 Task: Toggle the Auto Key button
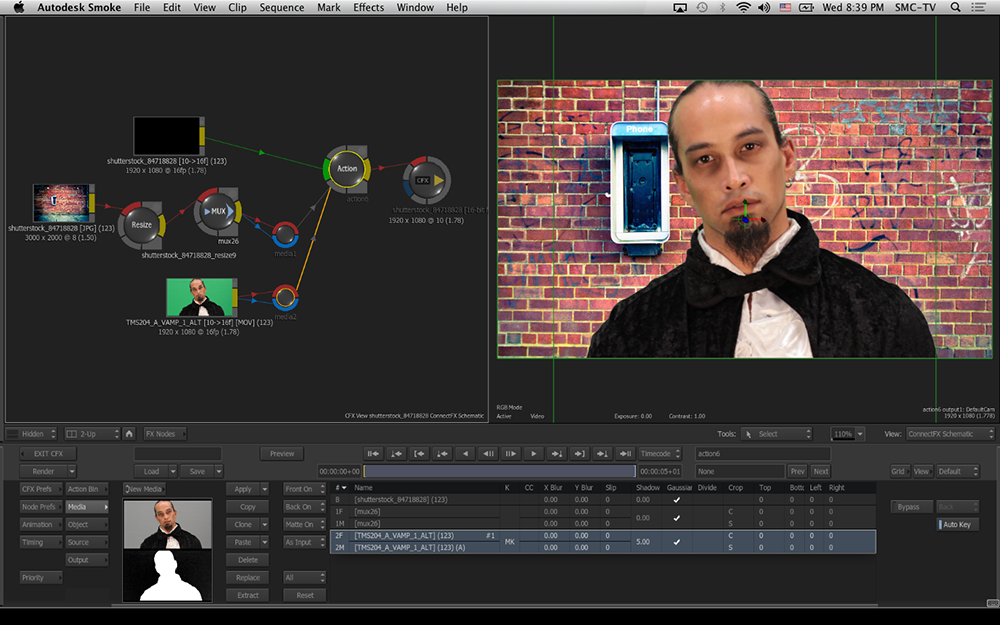pyautogui.click(x=958, y=525)
